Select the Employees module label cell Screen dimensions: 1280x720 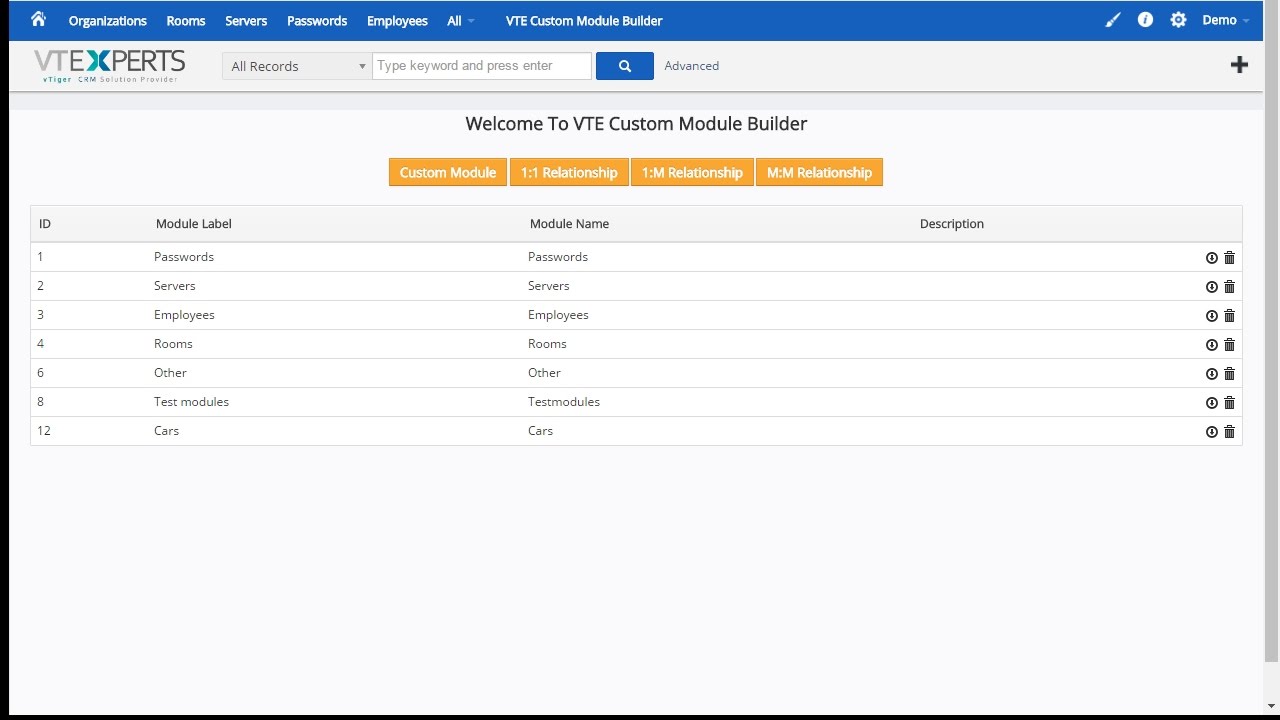[184, 315]
